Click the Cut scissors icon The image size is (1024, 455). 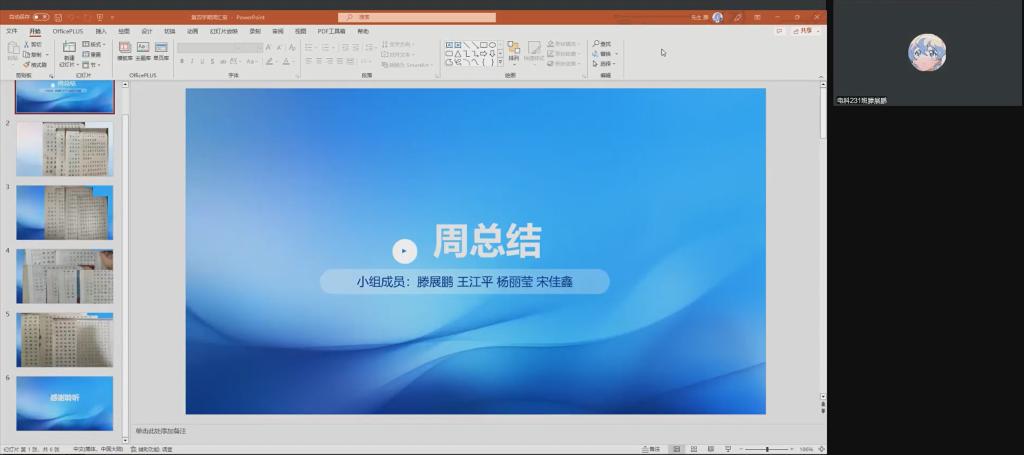pyautogui.click(x=35, y=45)
